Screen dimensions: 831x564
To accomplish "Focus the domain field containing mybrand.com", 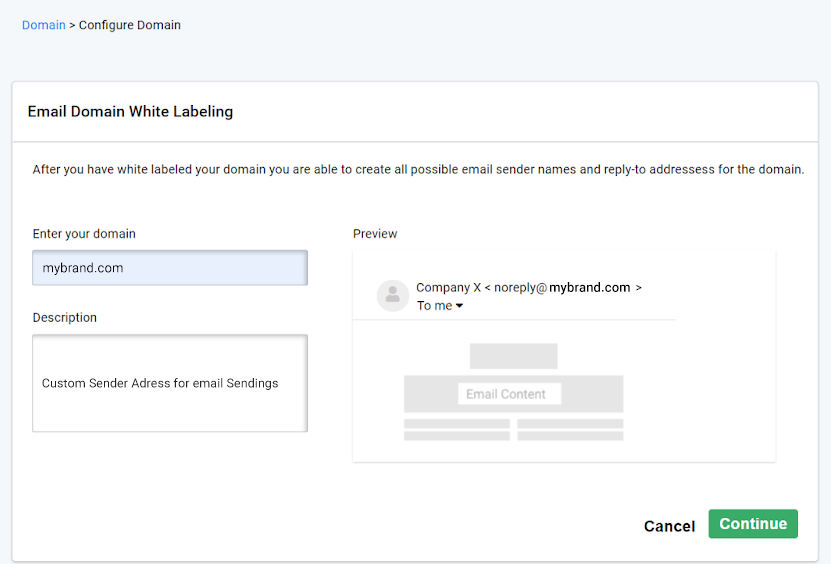I will [x=170, y=268].
